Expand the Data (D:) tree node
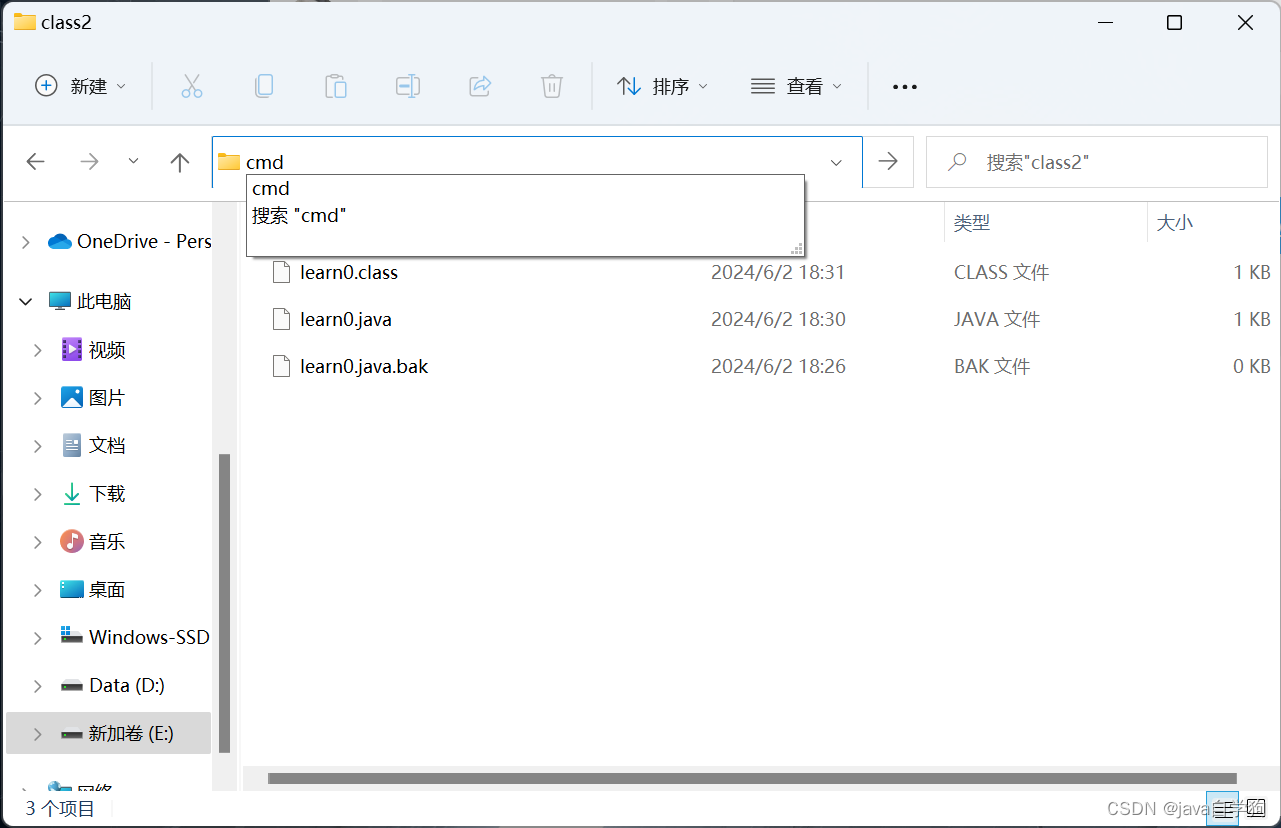The width and height of the screenshot is (1281, 828). pyautogui.click(x=38, y=685)
